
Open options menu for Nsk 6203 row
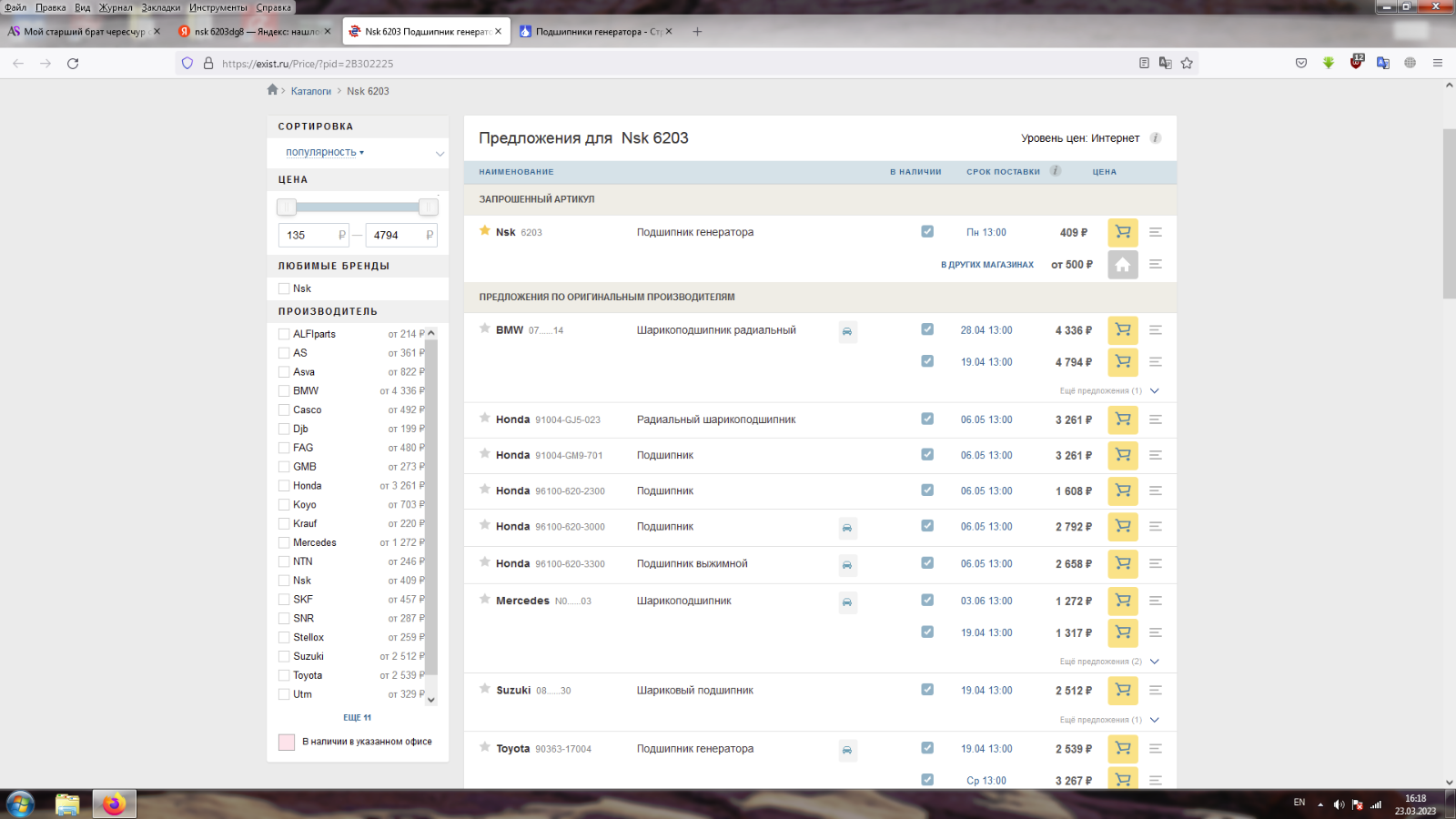click(1156, 232)
